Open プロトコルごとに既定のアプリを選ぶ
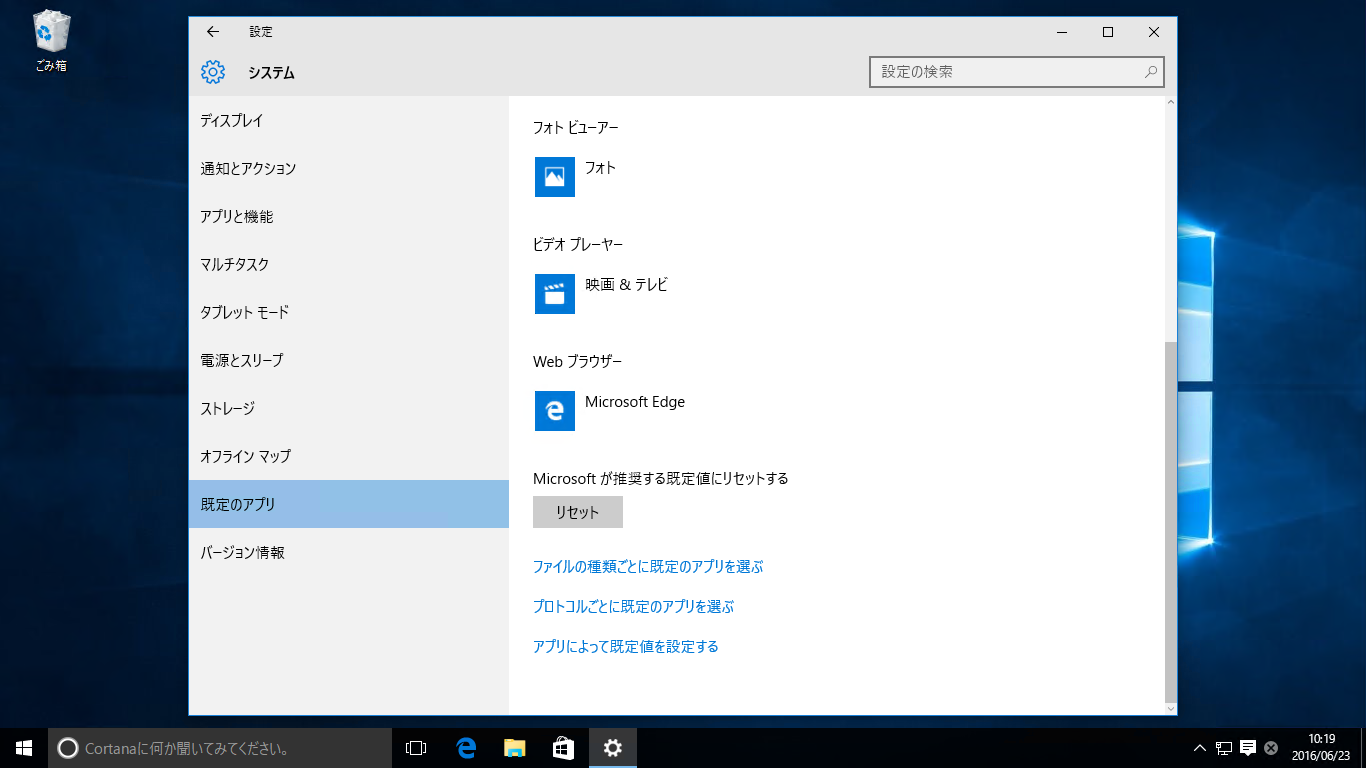The width and height of the screenshot is (1366, 768). click(632, 606)
